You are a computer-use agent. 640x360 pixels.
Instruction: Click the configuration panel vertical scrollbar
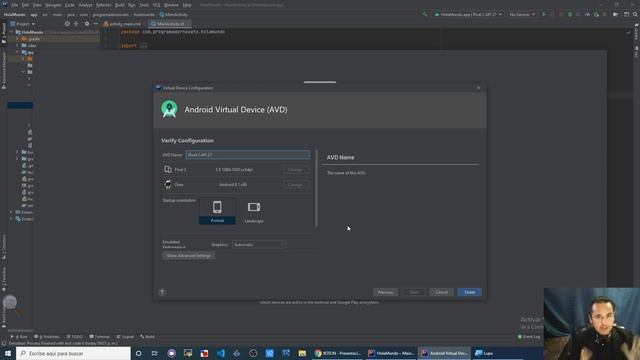(316, 189)
